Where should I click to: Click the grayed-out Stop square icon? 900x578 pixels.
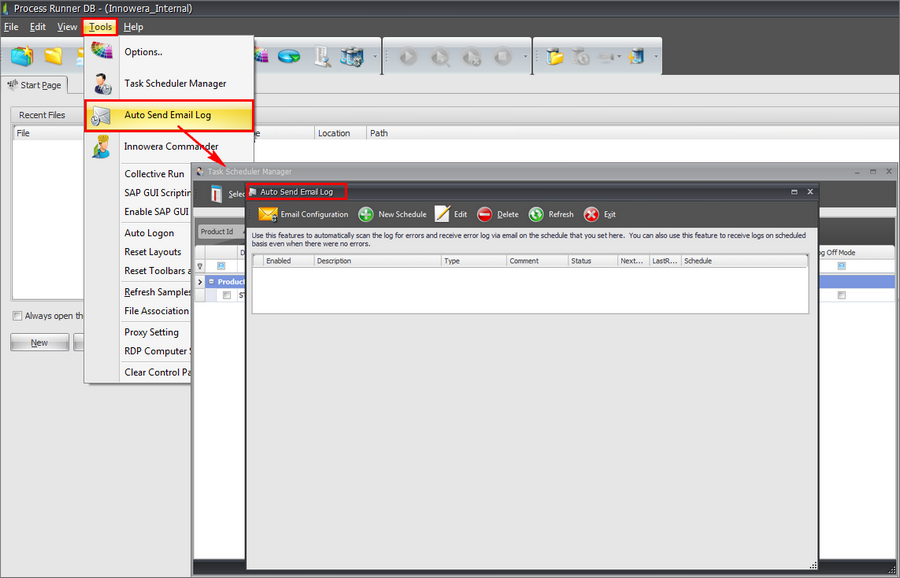pos(502,56)
